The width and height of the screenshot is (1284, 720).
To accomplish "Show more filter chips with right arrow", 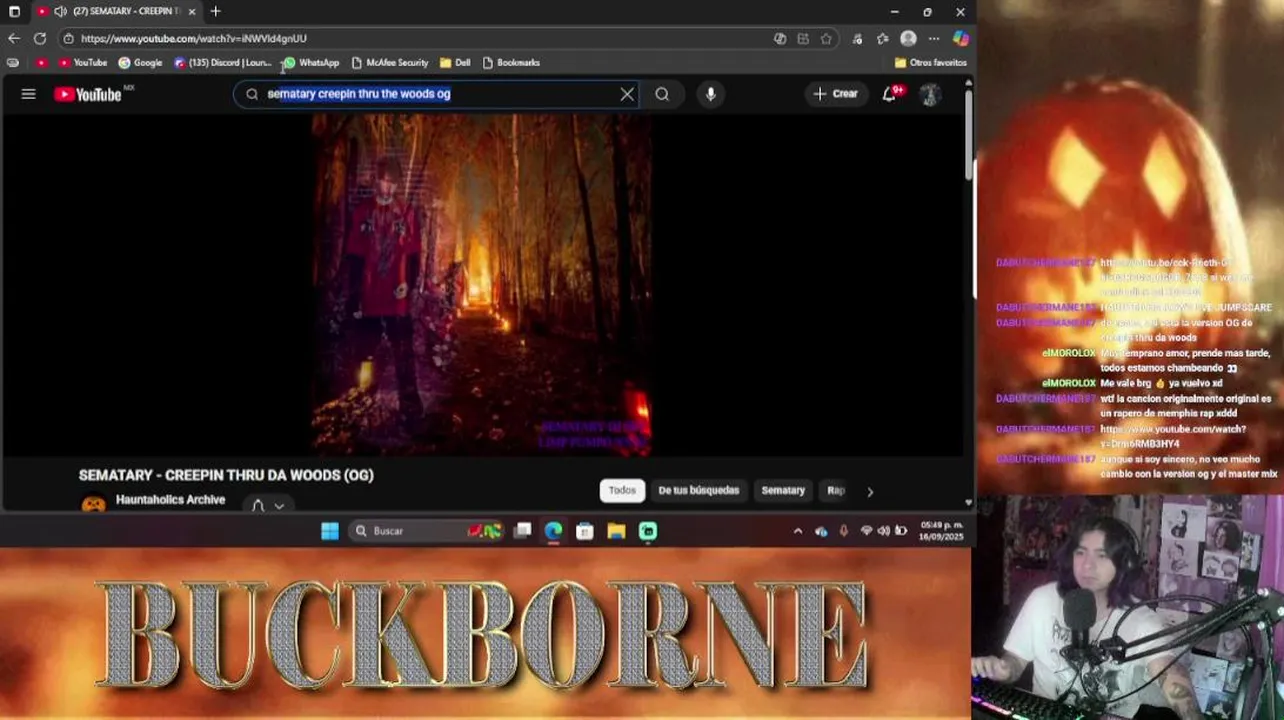I will (x=869, y=491).
